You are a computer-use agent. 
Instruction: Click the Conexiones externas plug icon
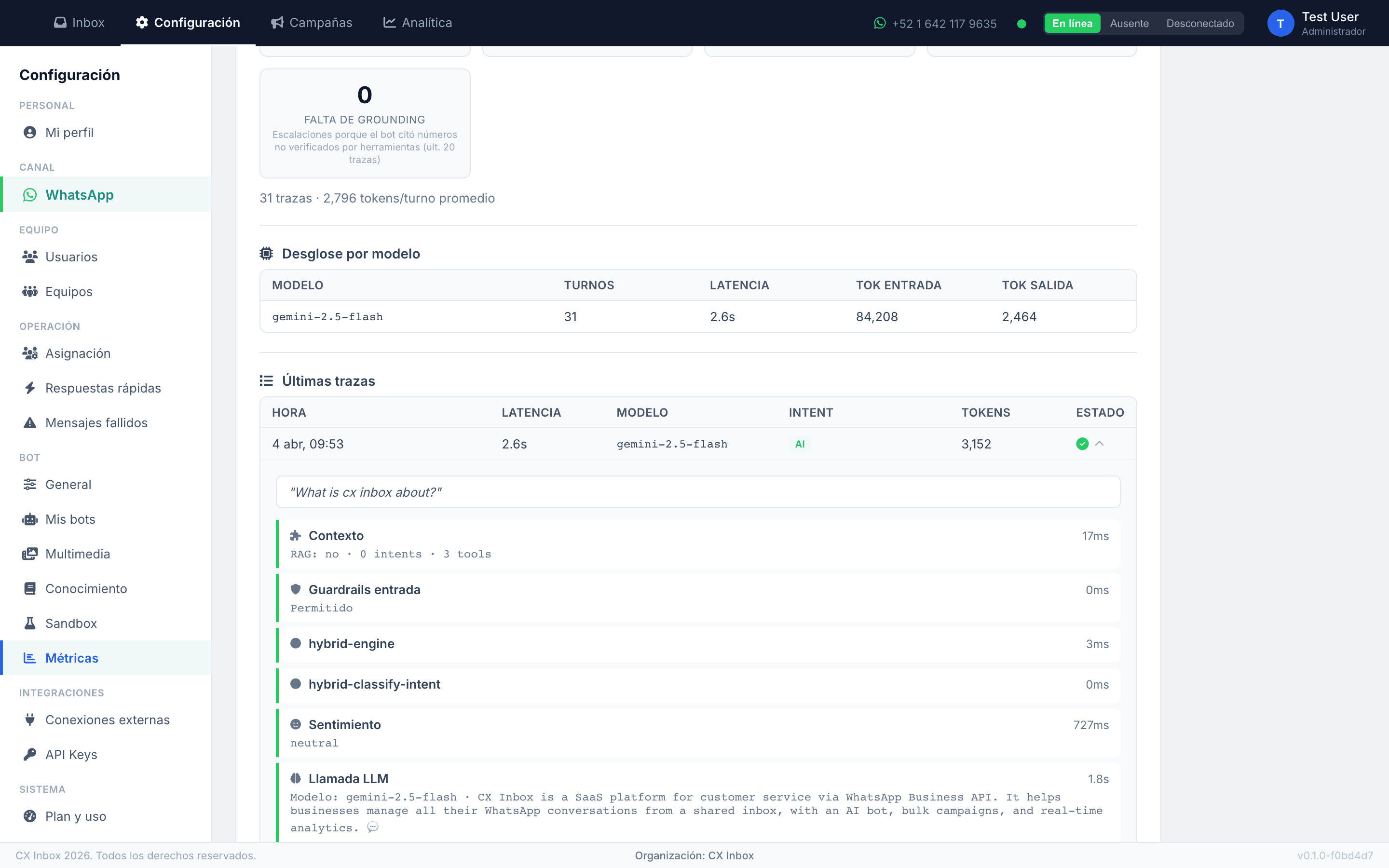(30, 720)
